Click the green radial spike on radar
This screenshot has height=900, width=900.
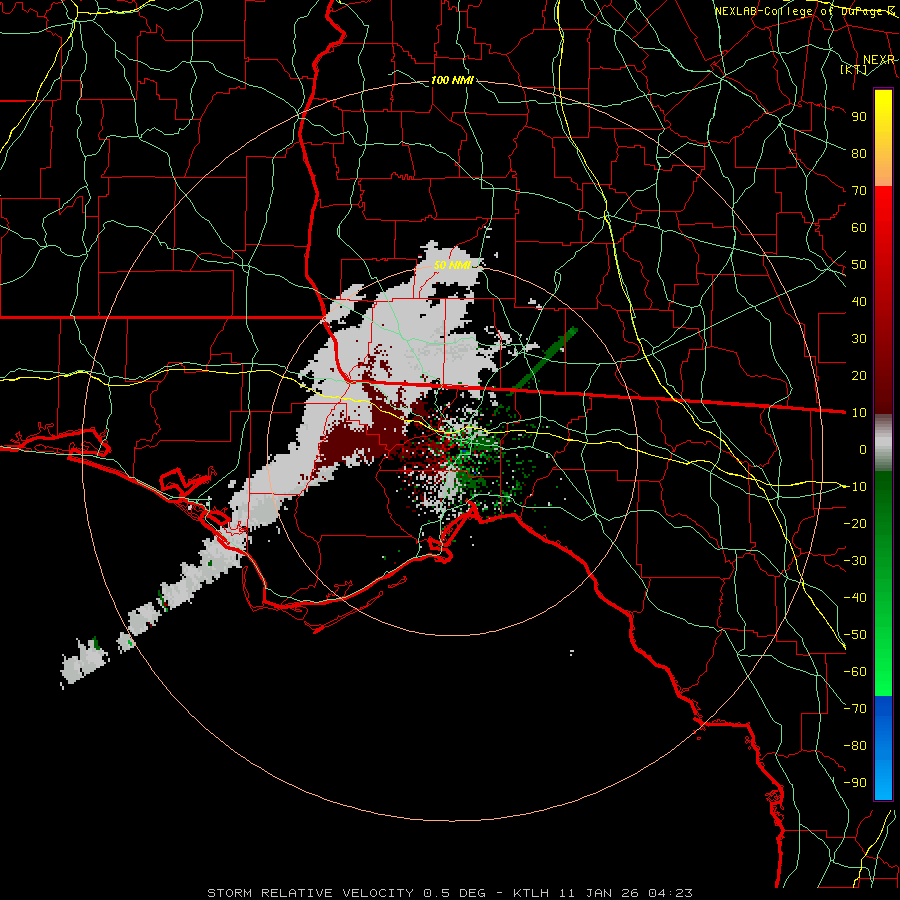544,360
